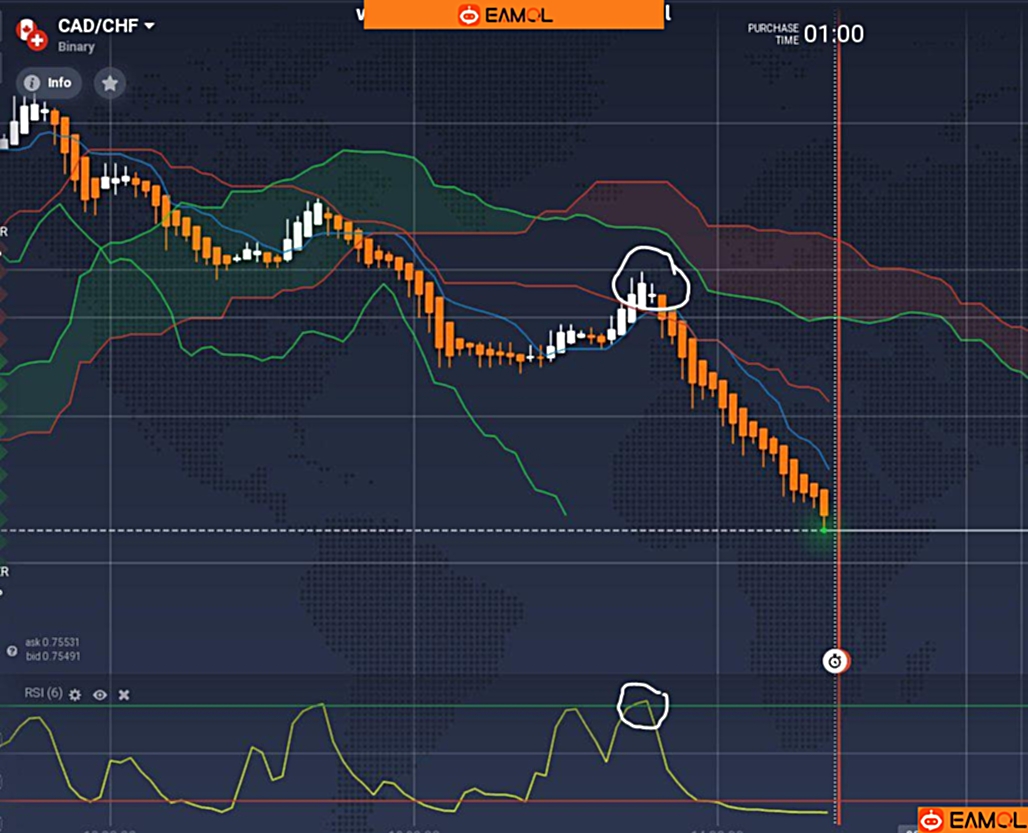
Task: Expand the CAD/CHF asset dropdown arrow
Action: coord(150,25)
